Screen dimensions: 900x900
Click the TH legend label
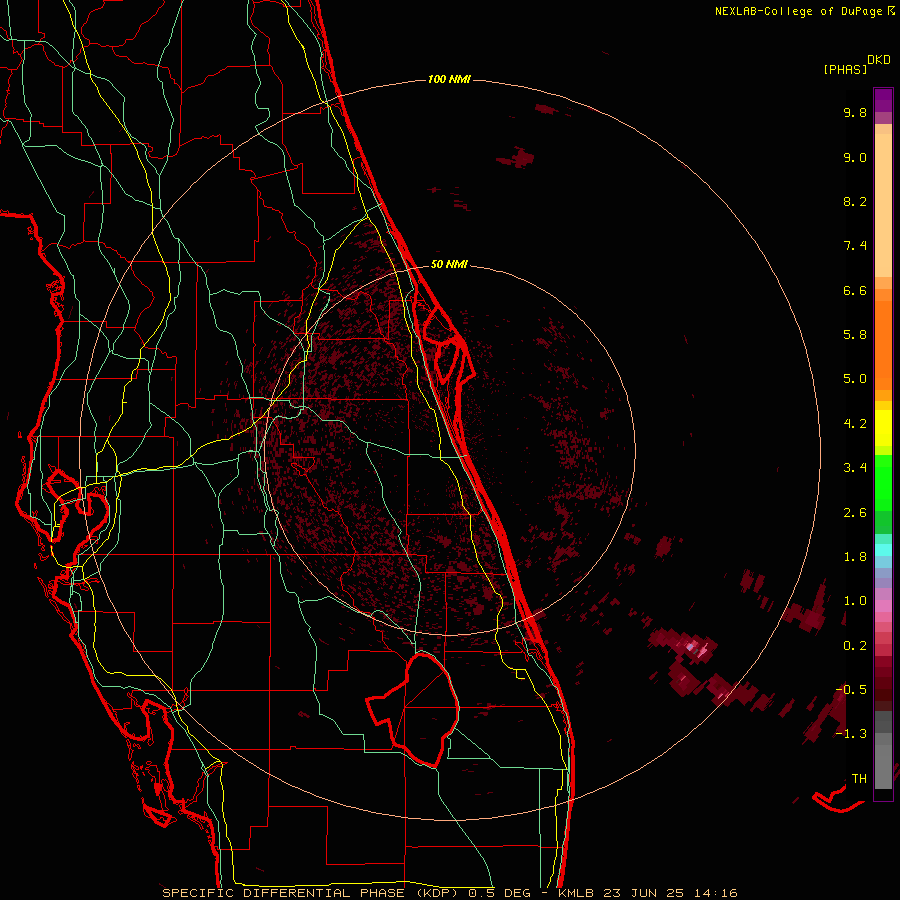(859, 779)
